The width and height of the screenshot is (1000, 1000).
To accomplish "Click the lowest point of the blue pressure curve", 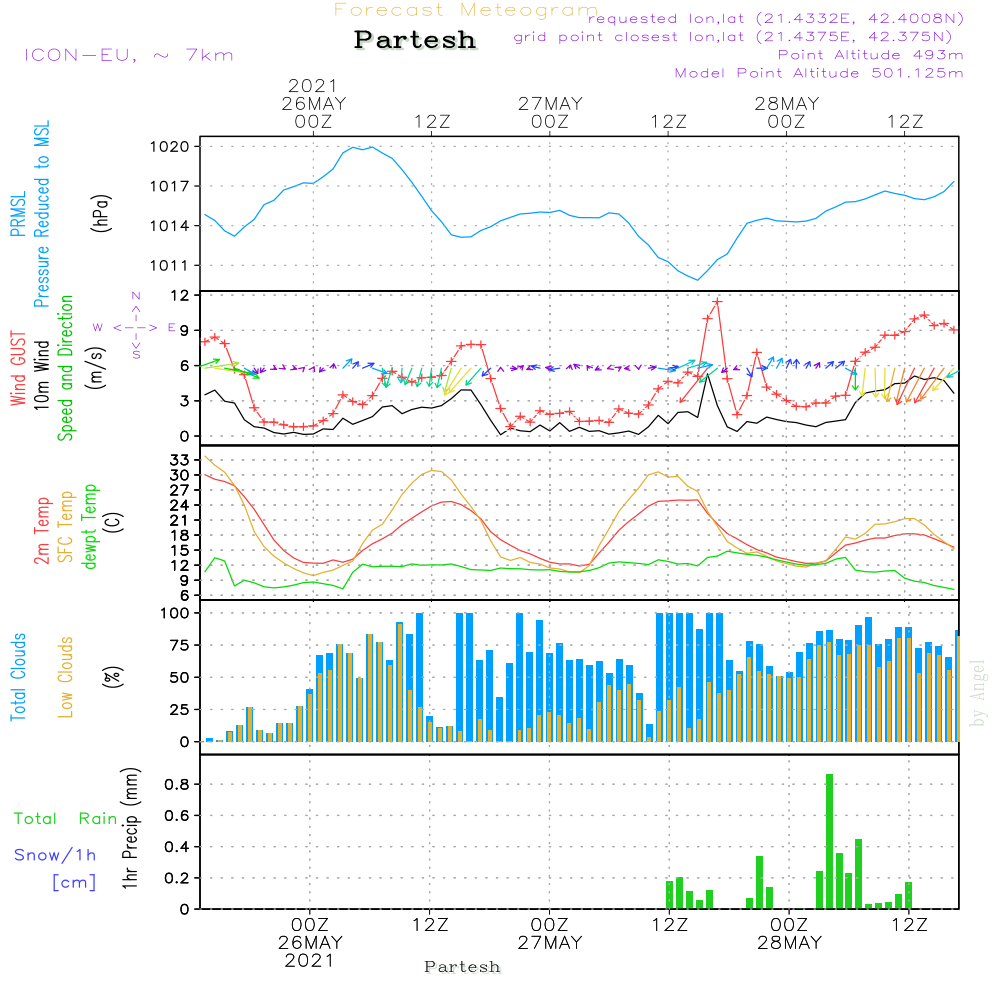I will tap(698, 279).
